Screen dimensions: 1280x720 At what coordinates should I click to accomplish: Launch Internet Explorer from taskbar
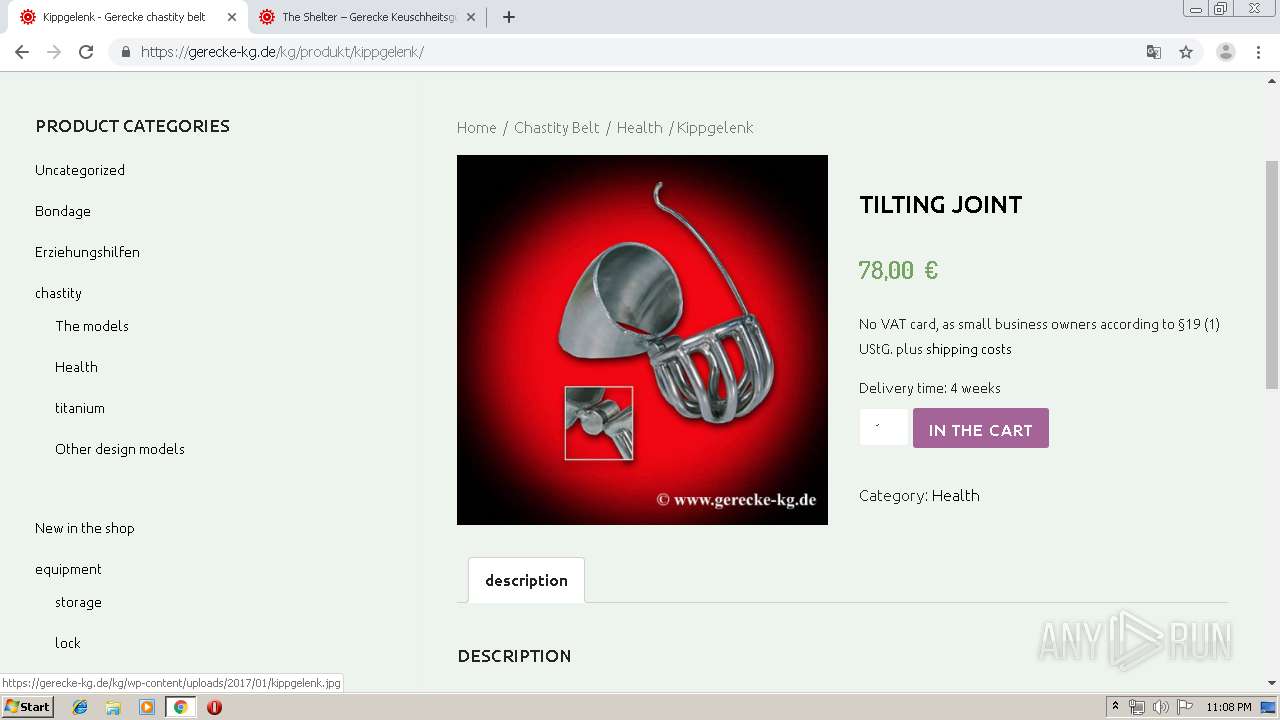click(x=80, y=707)
